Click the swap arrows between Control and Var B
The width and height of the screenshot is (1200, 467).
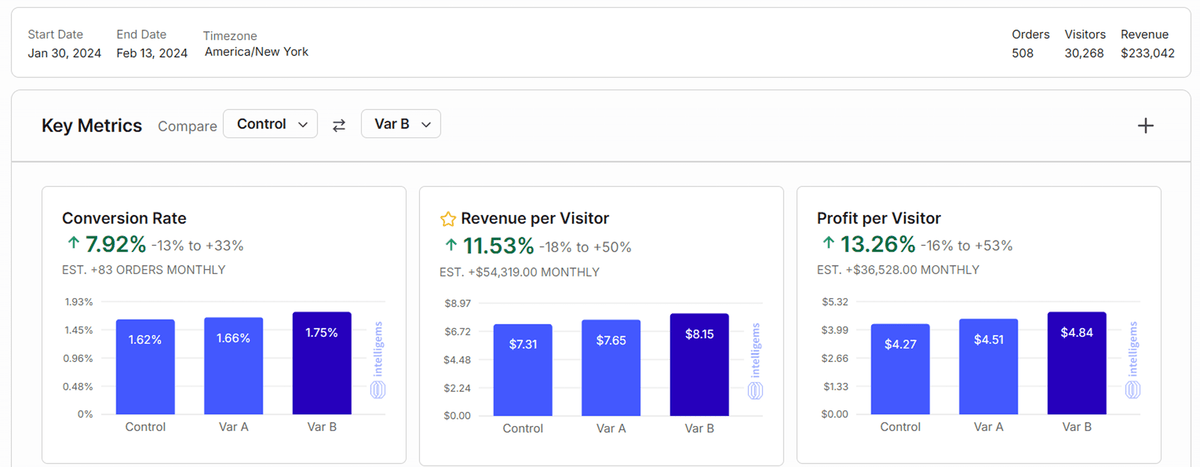[339, 125]
